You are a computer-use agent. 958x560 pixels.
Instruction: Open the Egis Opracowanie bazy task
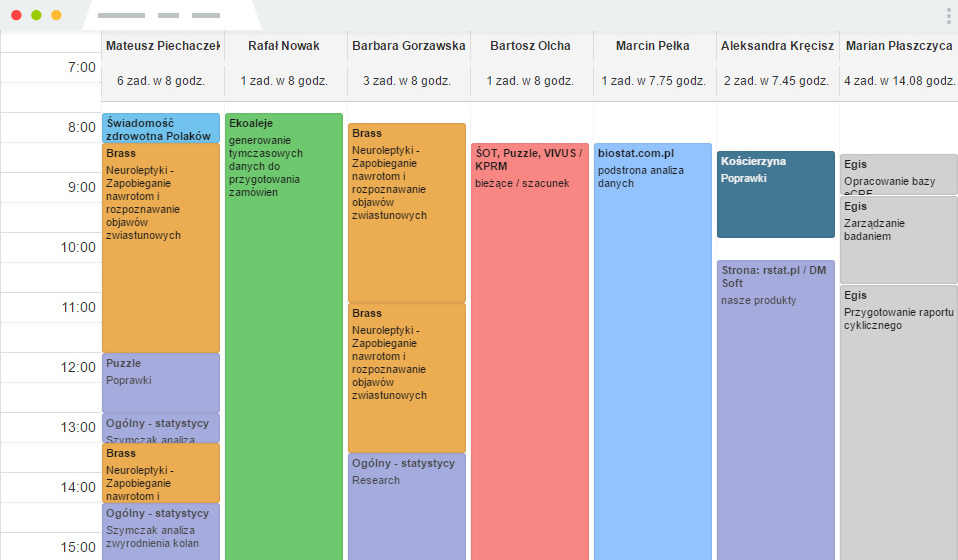tap(899, 175)
